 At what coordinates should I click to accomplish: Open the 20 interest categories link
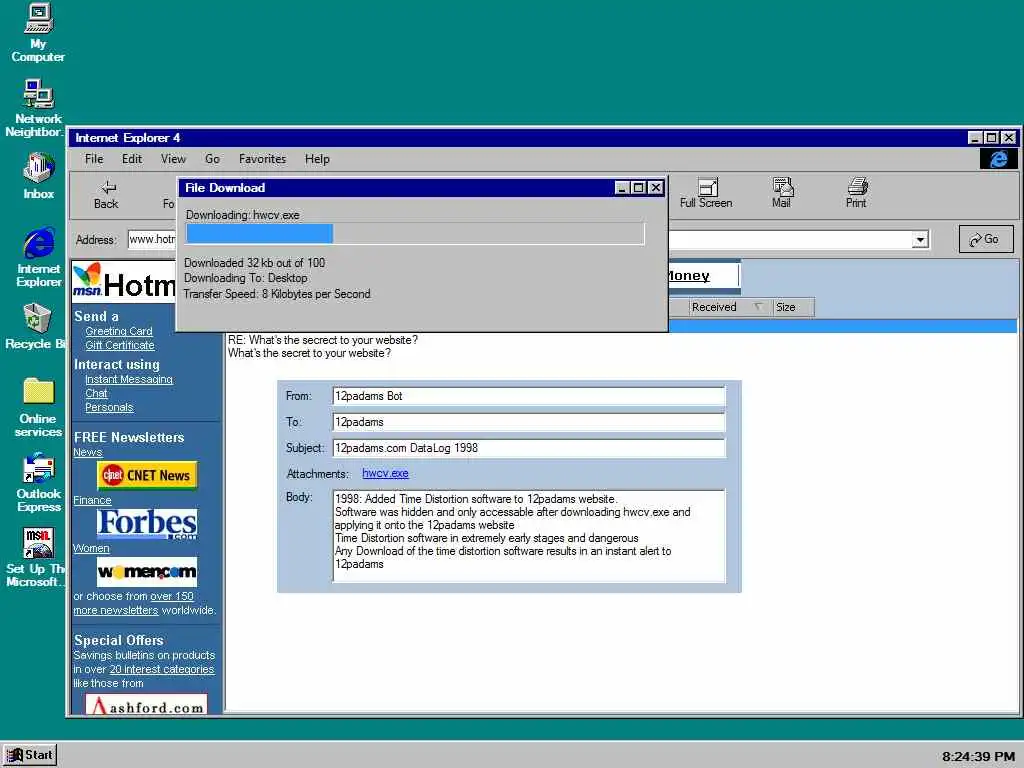click(161, 669)
